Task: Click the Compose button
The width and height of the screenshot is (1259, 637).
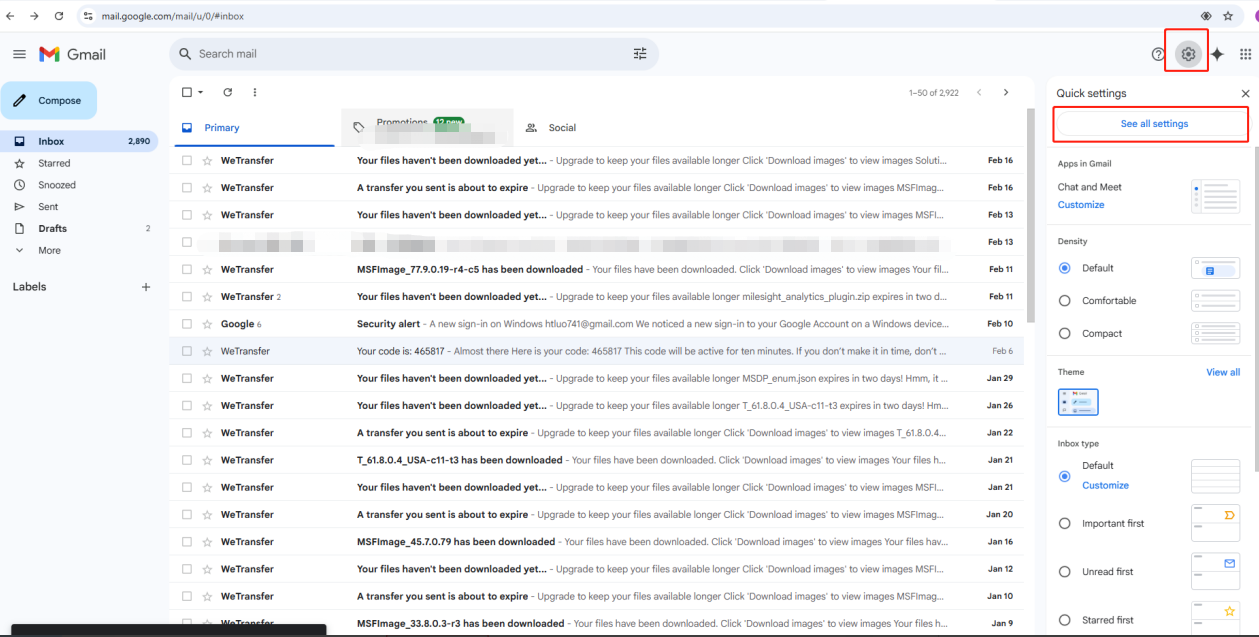Action: [x=49, y=101]
